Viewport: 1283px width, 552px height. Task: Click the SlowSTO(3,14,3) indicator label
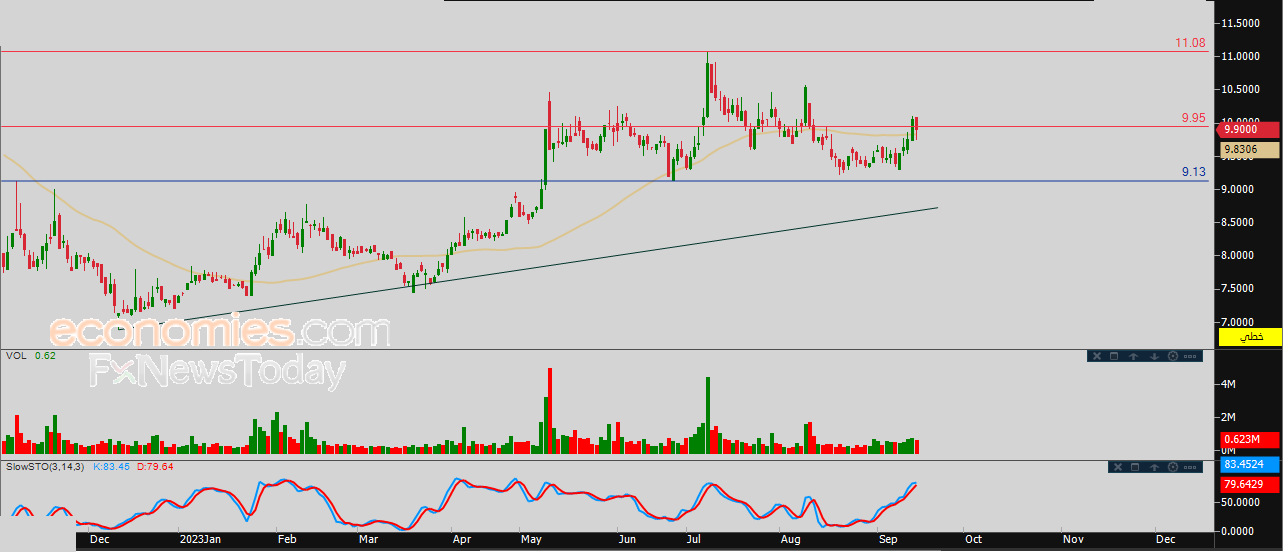[x=45, y=466]
